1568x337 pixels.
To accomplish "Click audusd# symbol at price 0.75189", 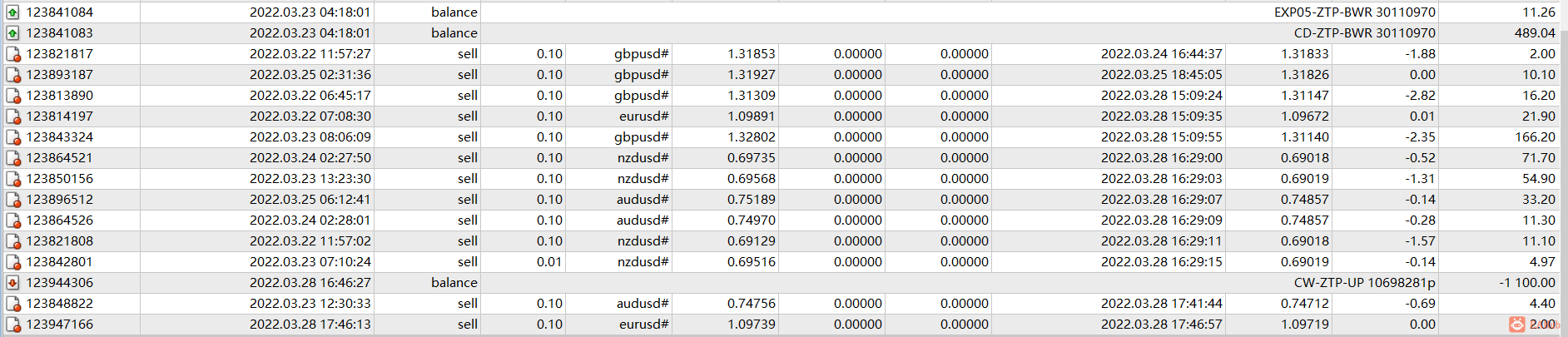I will tap(643, 199).
